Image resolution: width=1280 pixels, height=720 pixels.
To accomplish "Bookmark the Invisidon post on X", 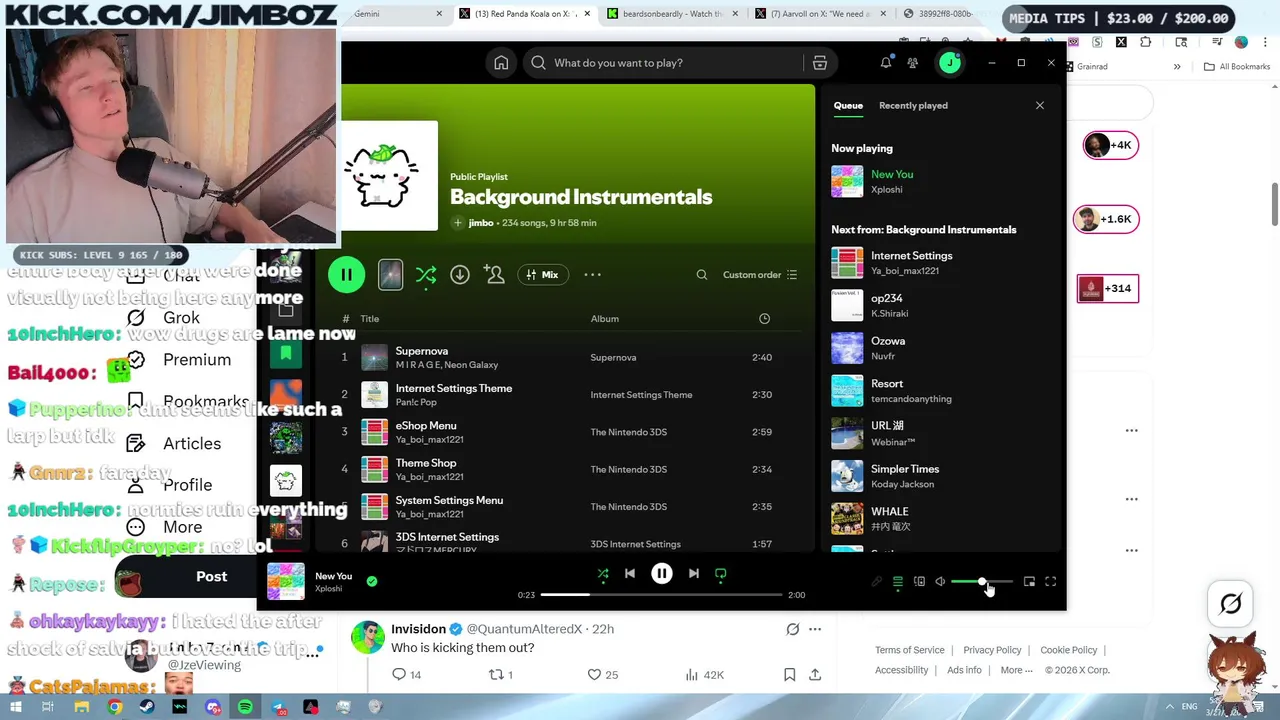I will pyautogui.click(x=789, y=675).
